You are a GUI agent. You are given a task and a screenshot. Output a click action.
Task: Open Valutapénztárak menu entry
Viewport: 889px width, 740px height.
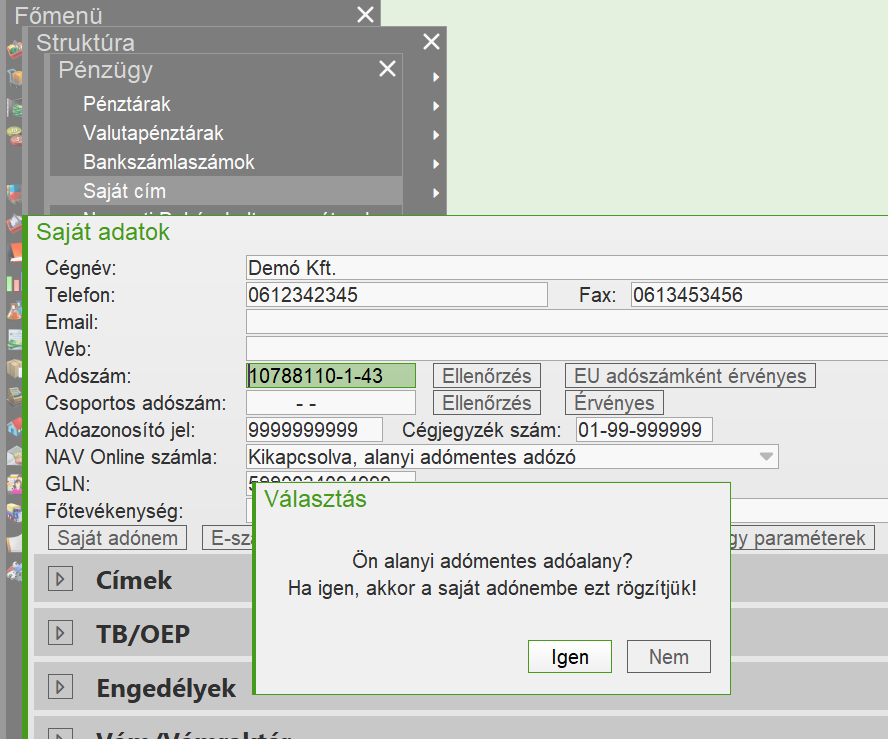point(153,133)
